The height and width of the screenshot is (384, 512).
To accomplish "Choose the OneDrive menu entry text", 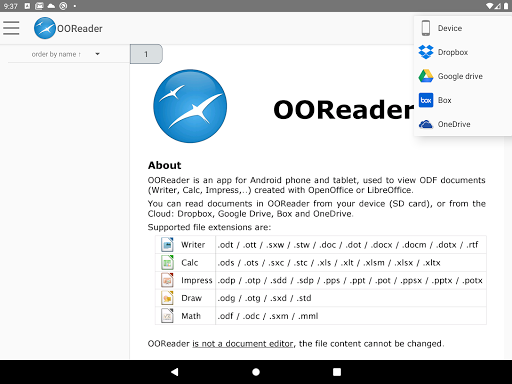I will pyautogui.click(x=454, y=124).
